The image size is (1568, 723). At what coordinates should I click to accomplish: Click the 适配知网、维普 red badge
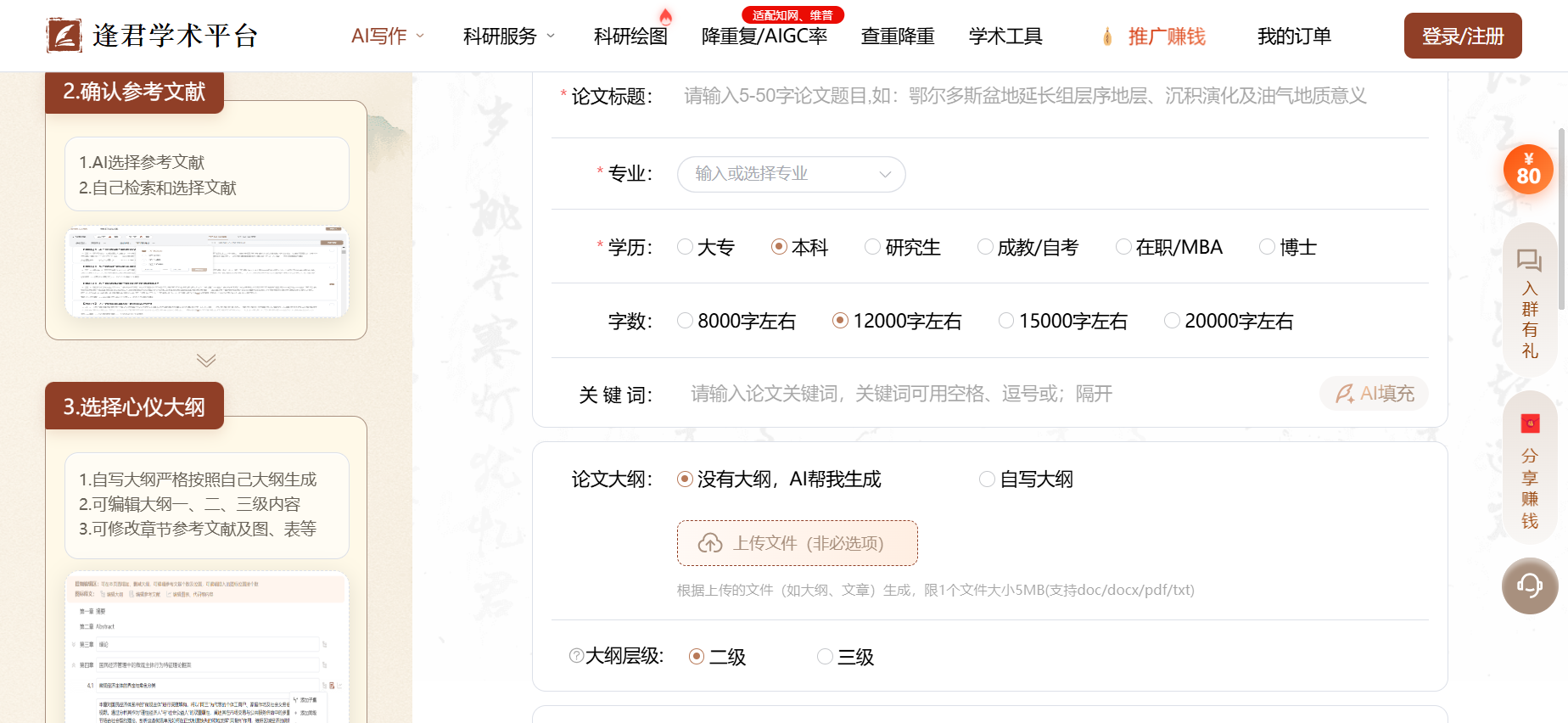(793, 15)
